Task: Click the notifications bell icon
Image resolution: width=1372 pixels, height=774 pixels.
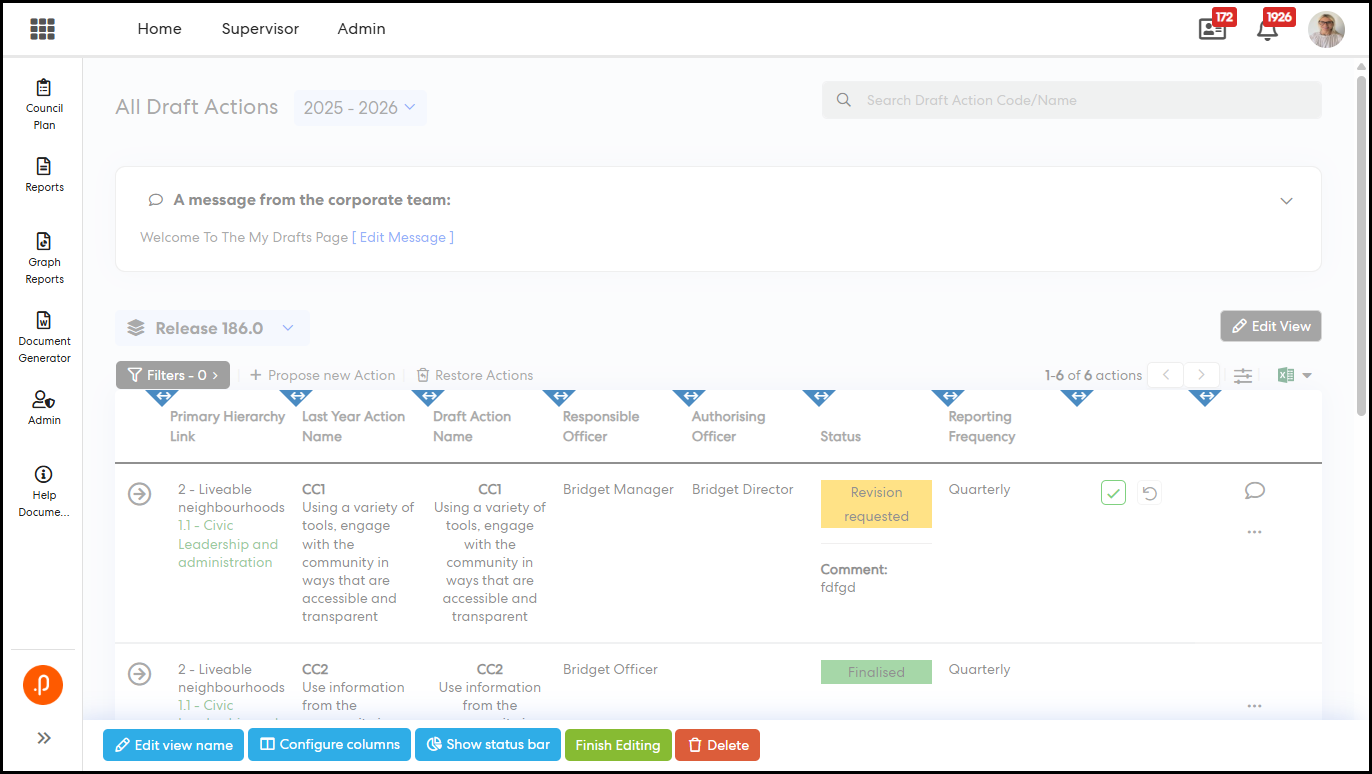Action: click(1267, 29)
